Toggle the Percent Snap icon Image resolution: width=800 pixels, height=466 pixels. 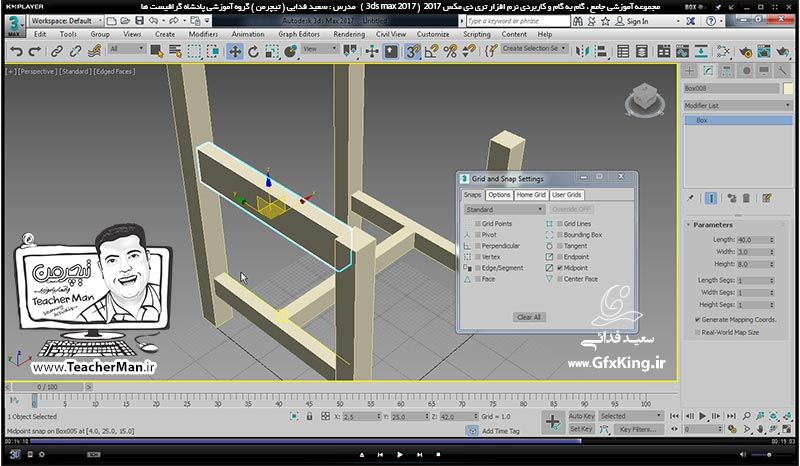click(450, 51)
